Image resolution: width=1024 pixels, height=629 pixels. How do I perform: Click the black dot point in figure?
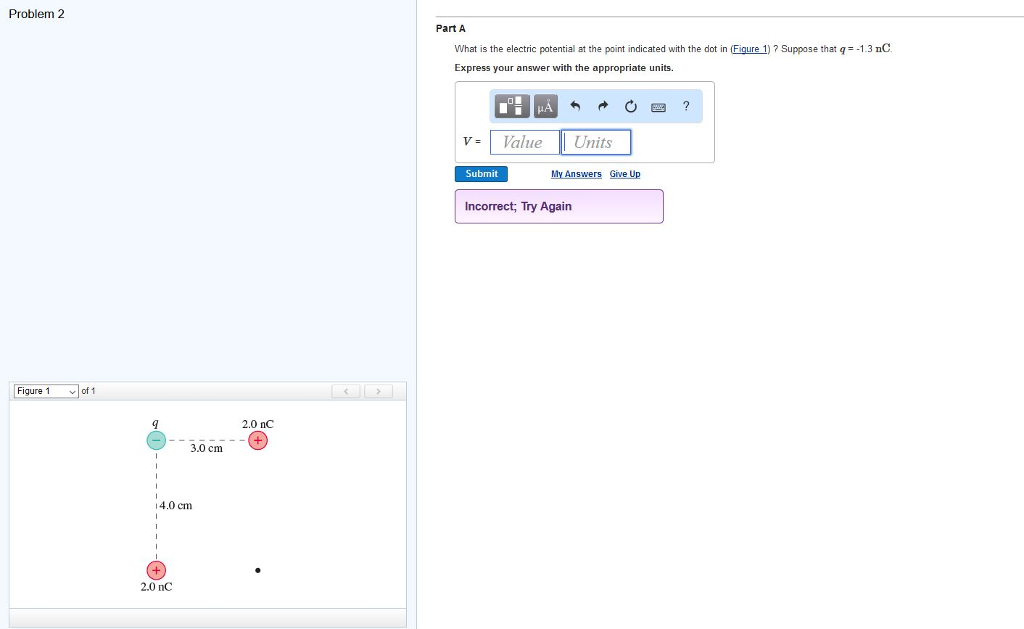(258, 570)
